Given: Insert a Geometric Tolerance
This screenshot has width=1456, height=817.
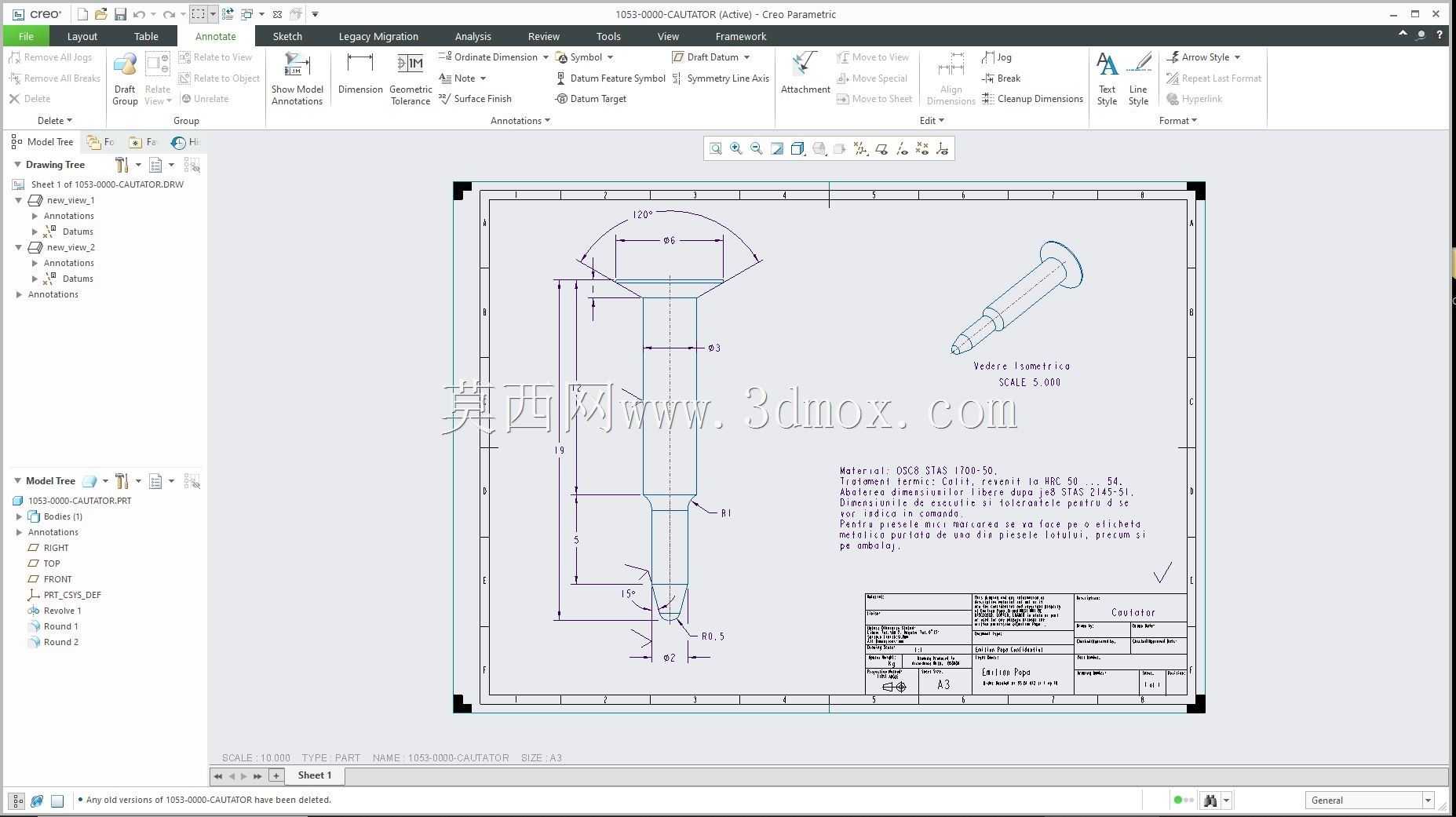Looking at the screenshot, I should [411, 78].
